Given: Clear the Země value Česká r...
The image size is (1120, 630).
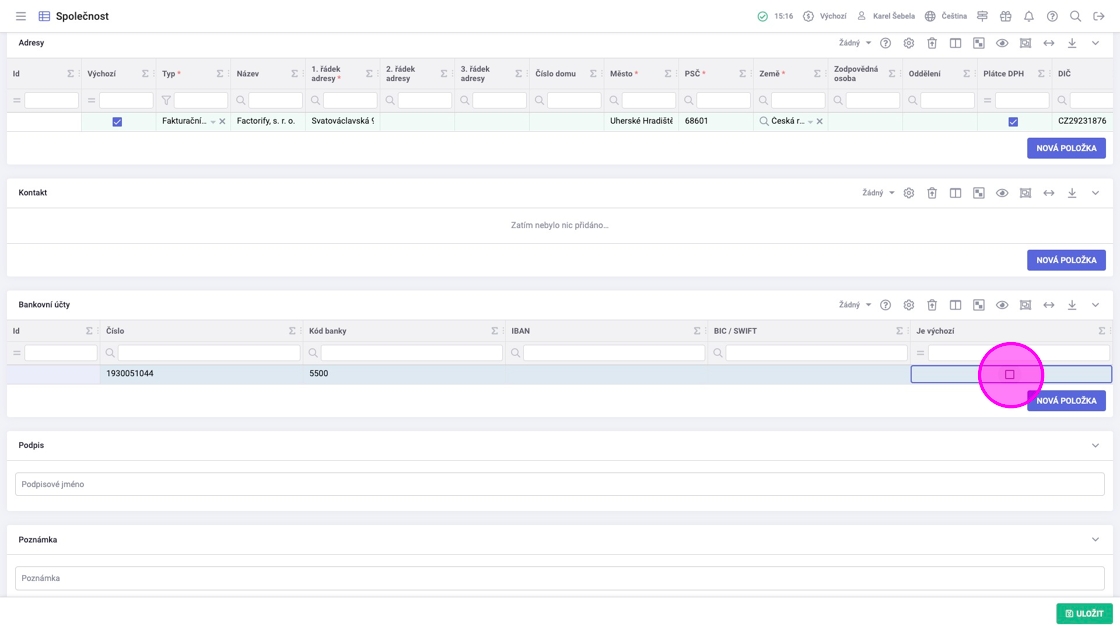Looking at the screenshot, I should pos(819,121).
